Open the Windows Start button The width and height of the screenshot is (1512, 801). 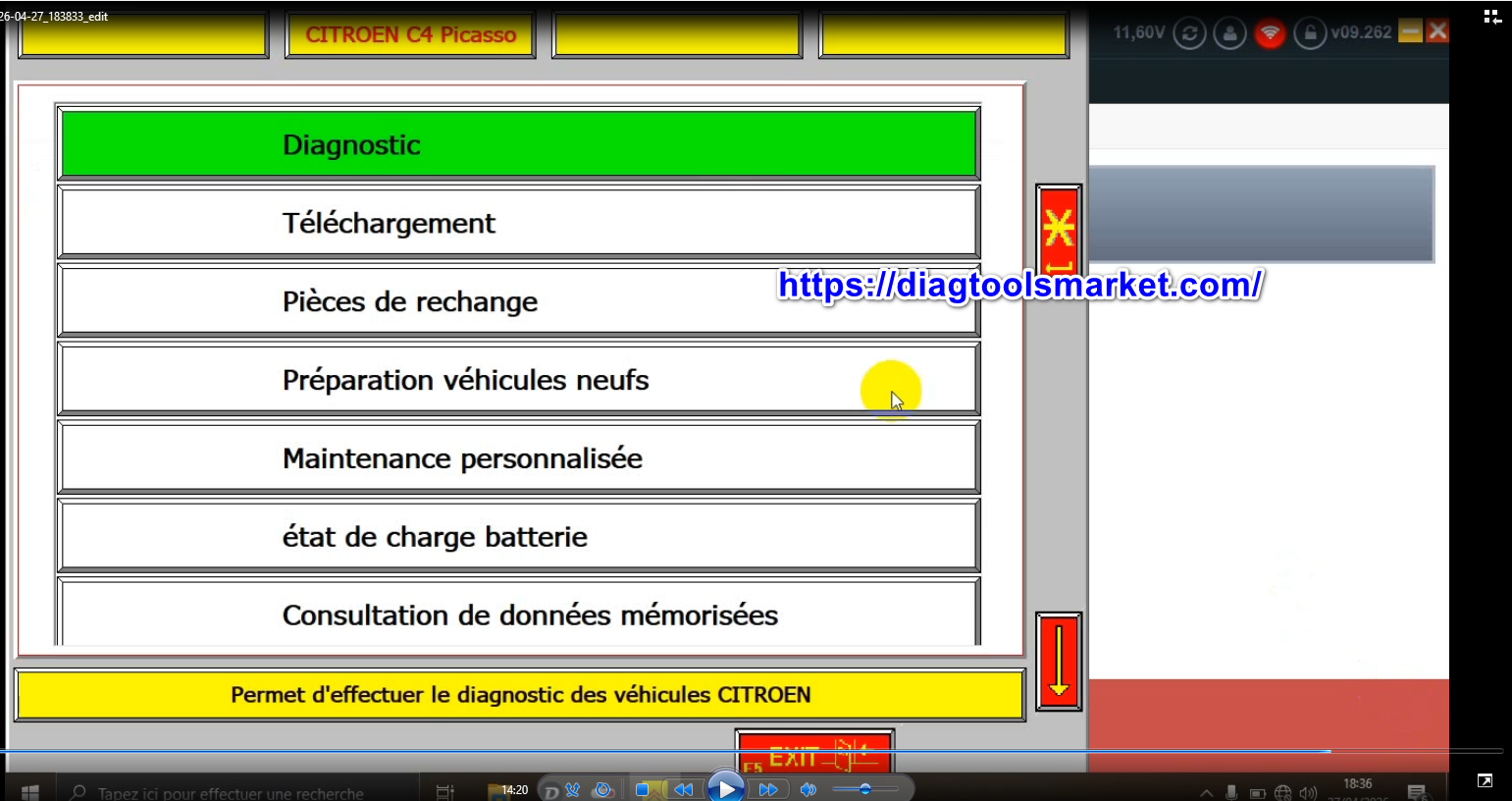29,791
